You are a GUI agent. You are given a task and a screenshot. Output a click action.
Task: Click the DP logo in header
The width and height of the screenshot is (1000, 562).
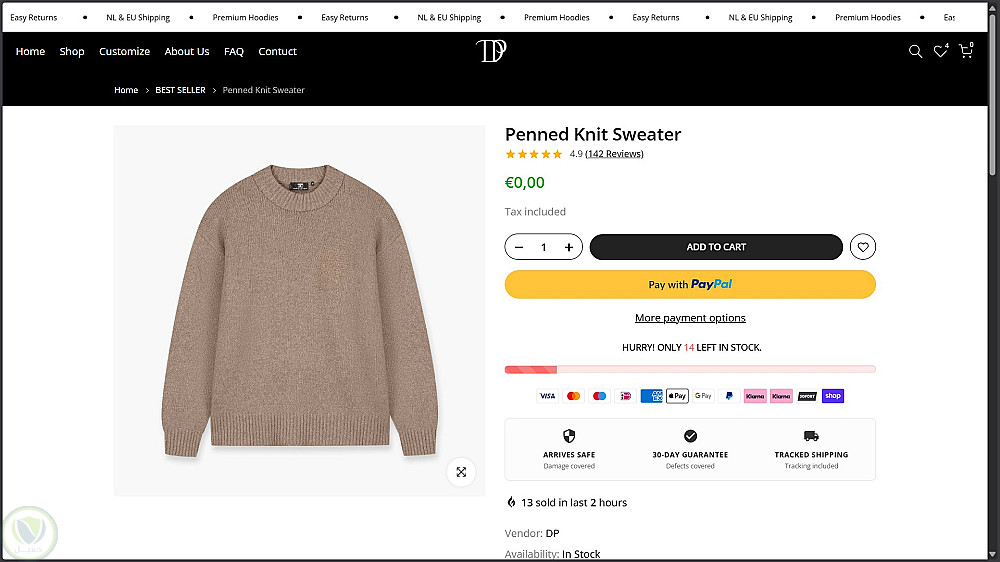click(x=491, y=51)
